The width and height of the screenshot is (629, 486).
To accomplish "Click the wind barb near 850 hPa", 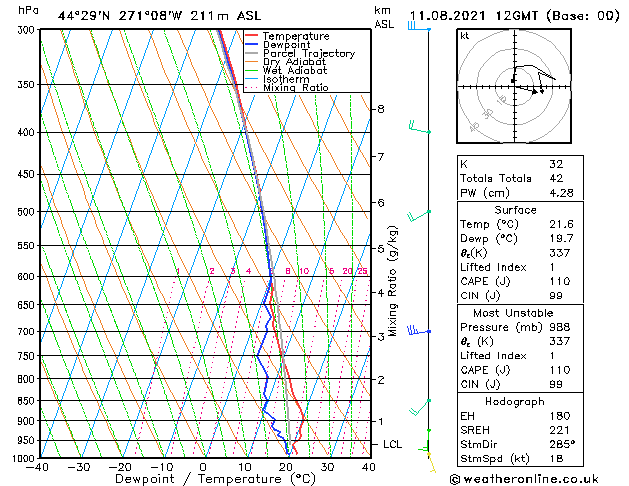I will (420, 407).
